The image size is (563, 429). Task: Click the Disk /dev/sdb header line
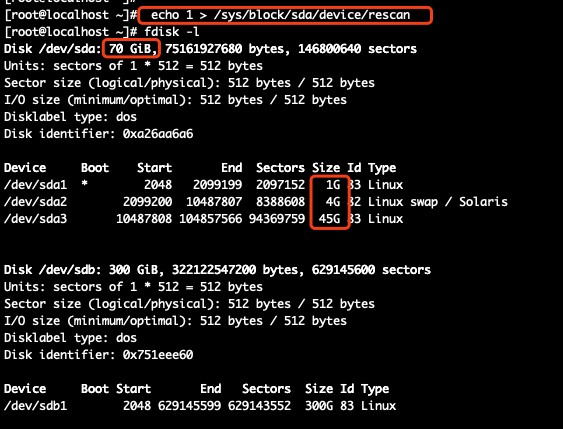[x=217, y=270]
